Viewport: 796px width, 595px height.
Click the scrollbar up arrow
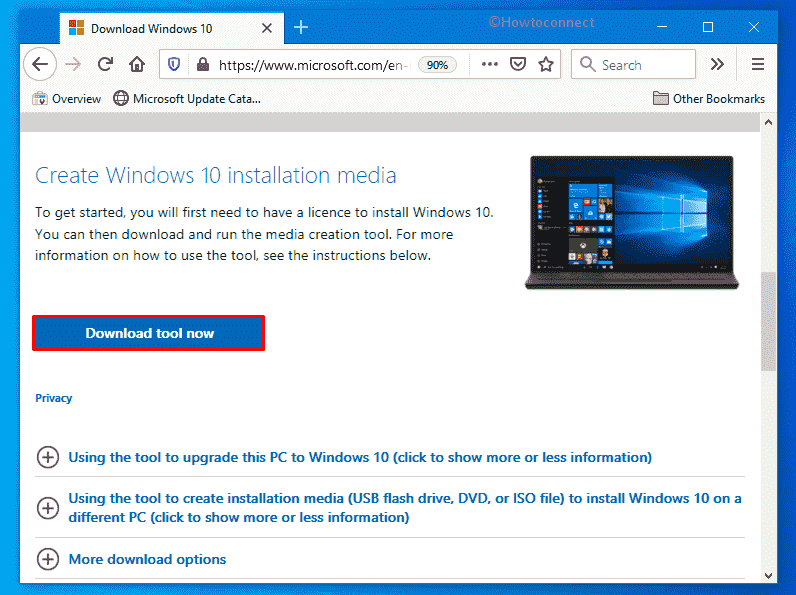pos(768,122)
